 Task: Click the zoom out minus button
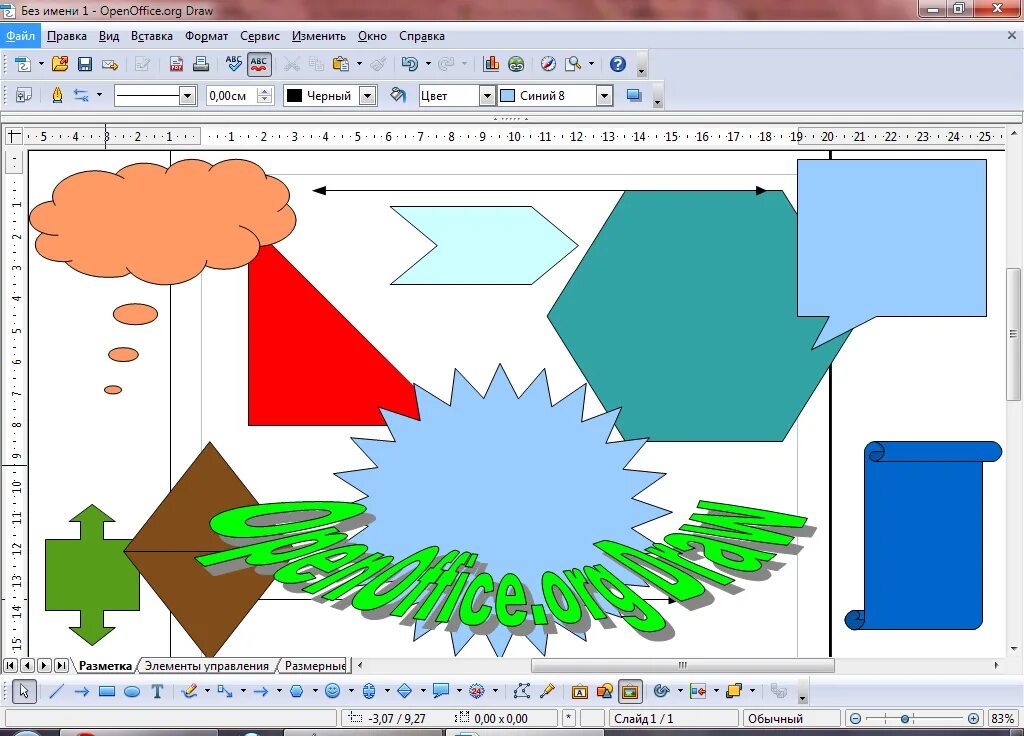856,718
